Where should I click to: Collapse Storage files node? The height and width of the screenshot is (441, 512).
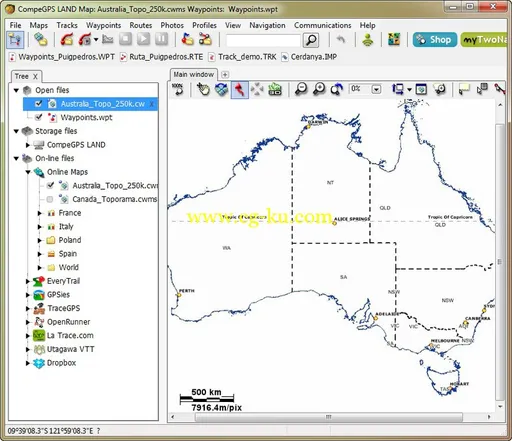(16, 131)
